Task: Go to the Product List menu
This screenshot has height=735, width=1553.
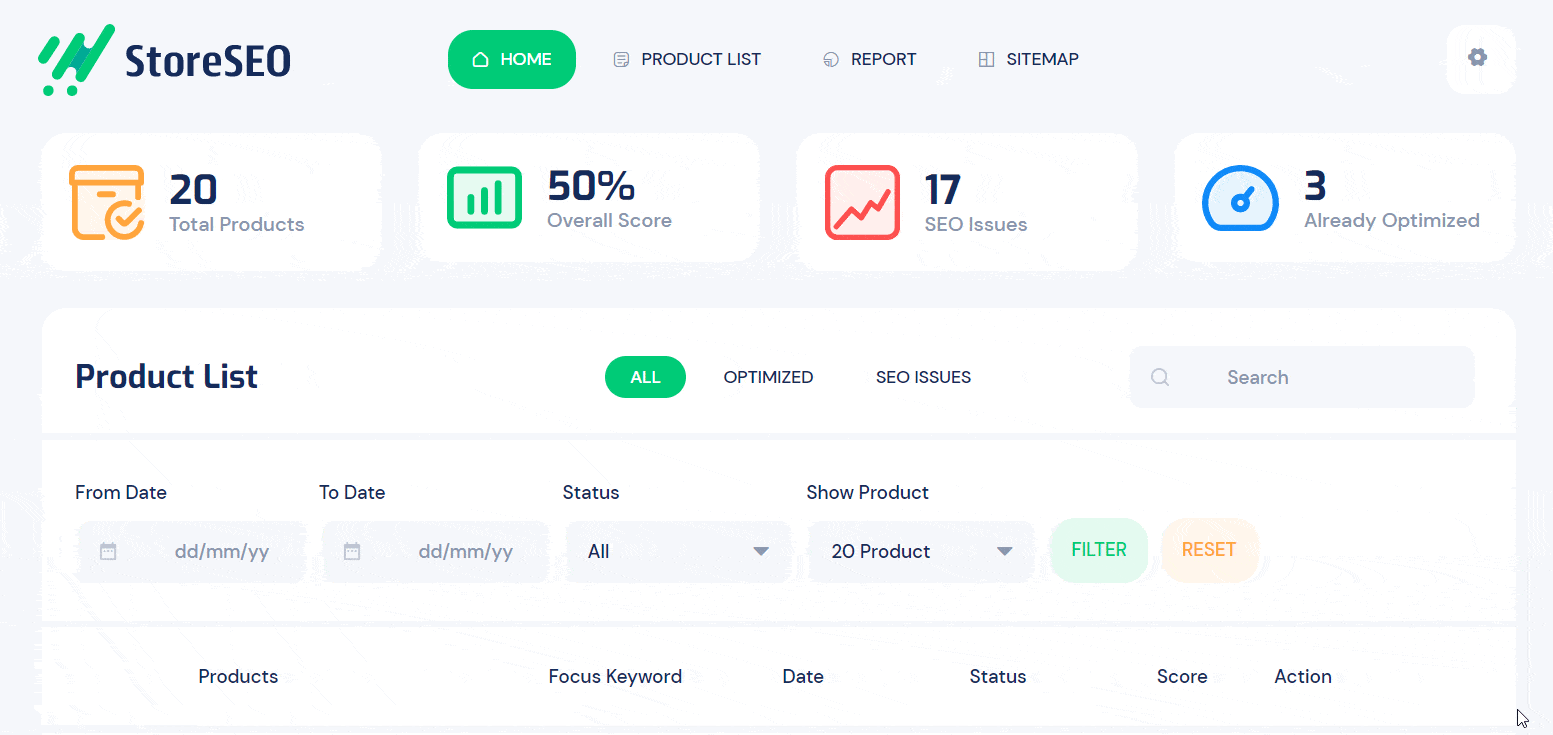Action: pyautogui.click(x=687, y=59)
